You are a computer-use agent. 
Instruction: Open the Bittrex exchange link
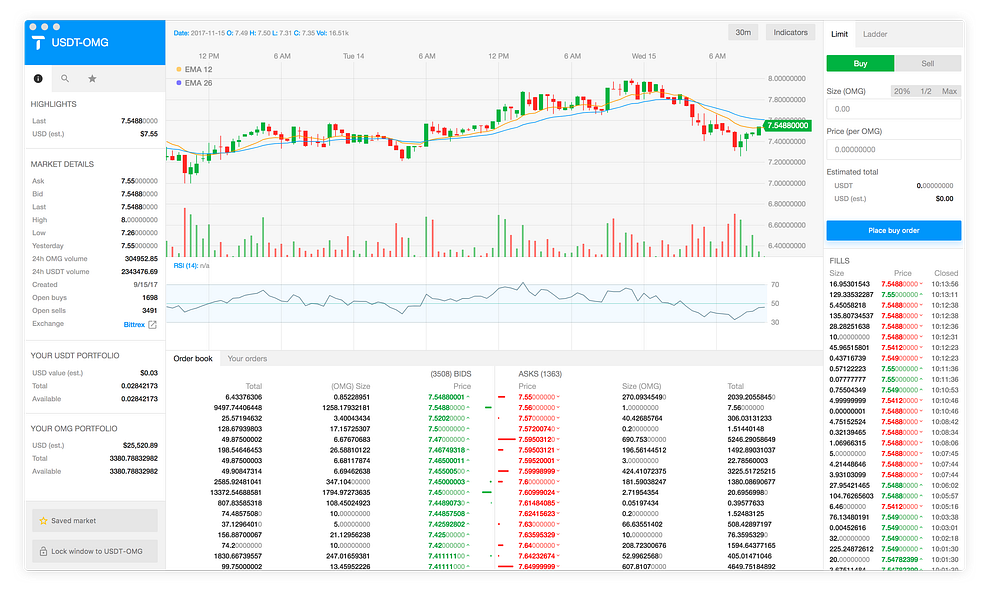pyautogui.click(x=134, y=325)
